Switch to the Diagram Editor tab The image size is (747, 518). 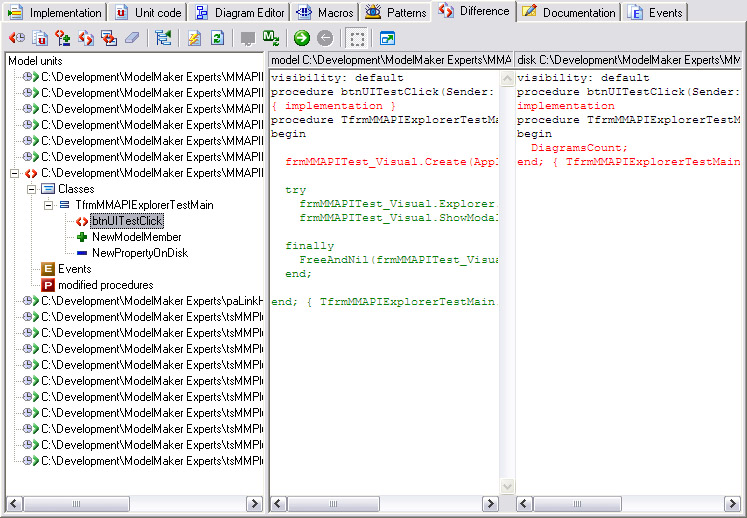(238, 13)
